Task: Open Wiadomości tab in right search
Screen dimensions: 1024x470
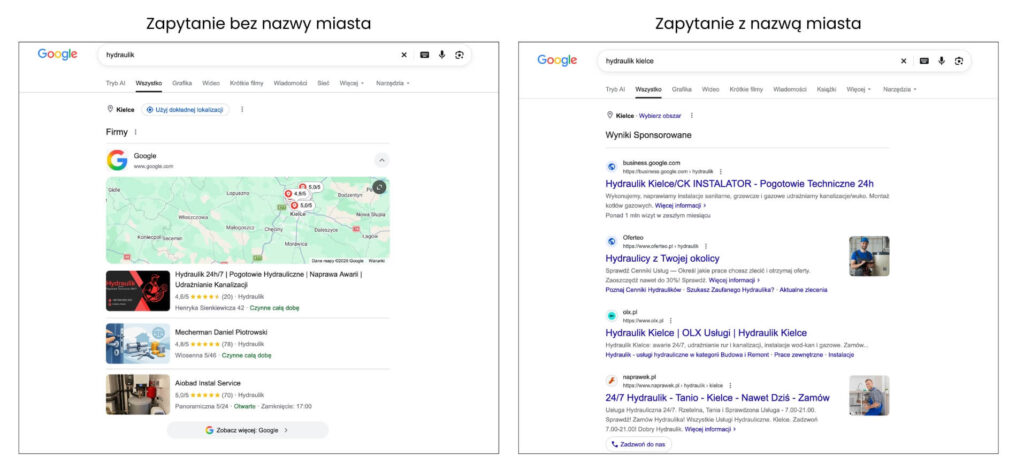Action: tap(790, 89)
